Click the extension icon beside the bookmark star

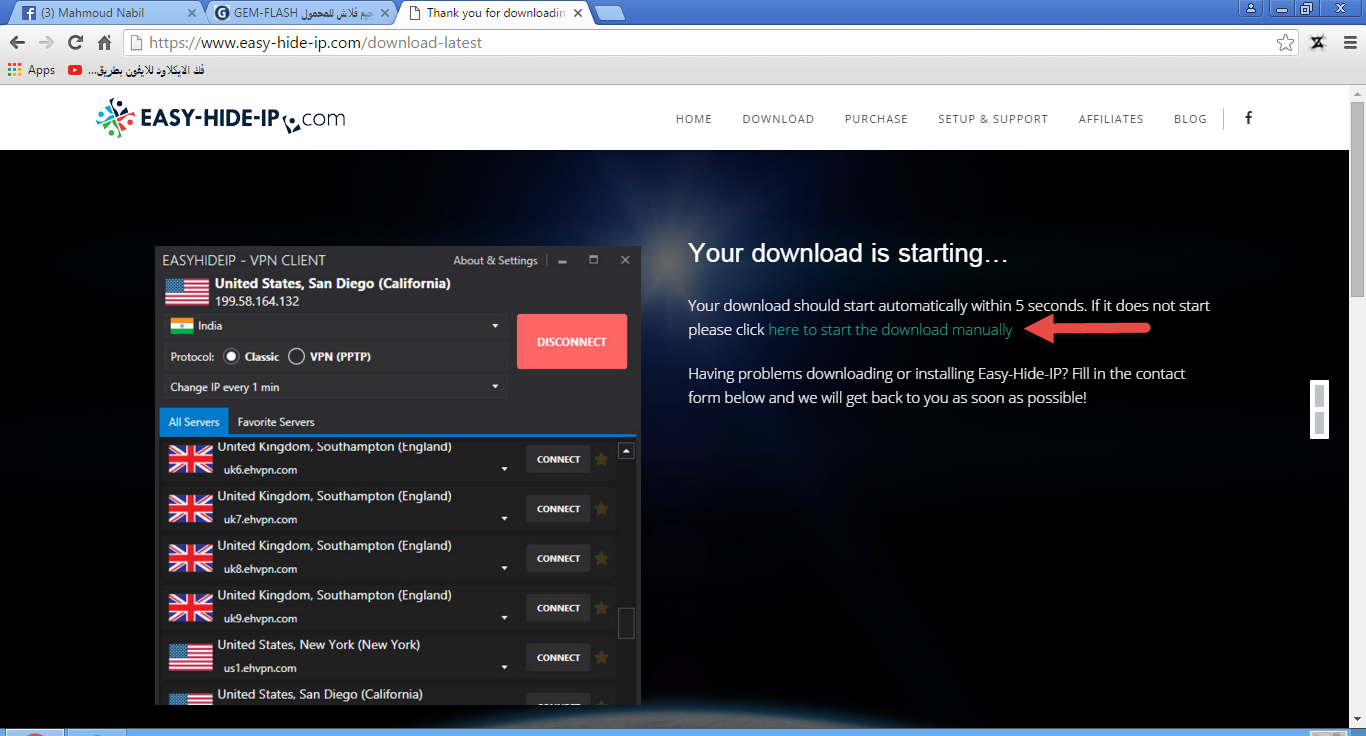(1318, 43)
